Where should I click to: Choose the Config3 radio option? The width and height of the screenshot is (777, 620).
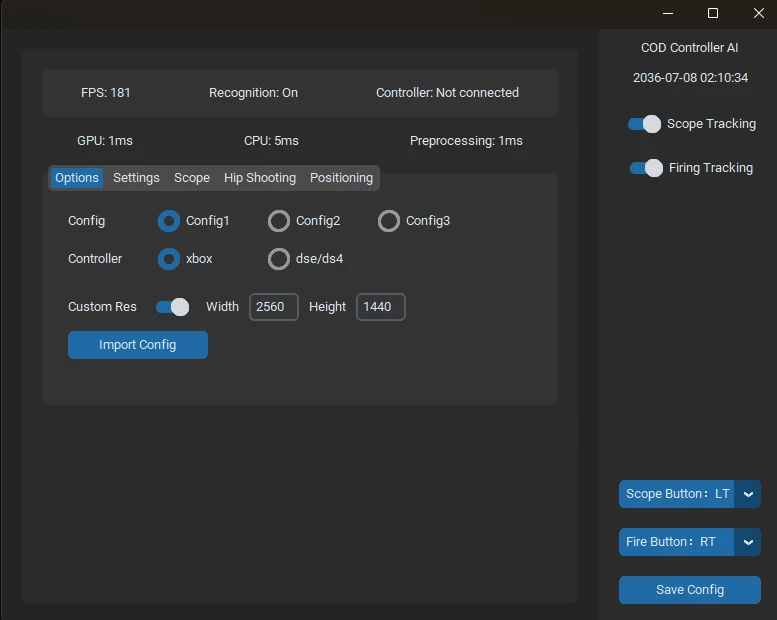[388, 221]
